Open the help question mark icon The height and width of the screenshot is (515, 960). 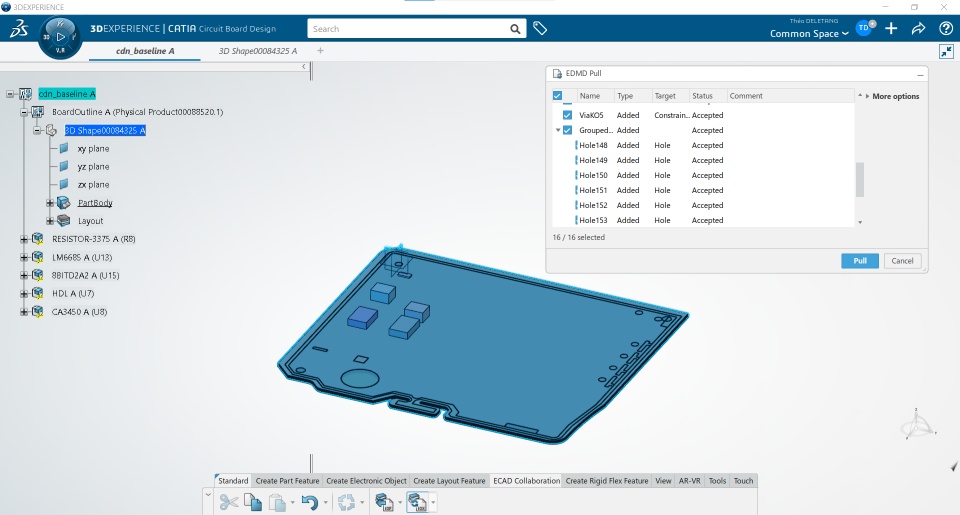pos(946,28)
